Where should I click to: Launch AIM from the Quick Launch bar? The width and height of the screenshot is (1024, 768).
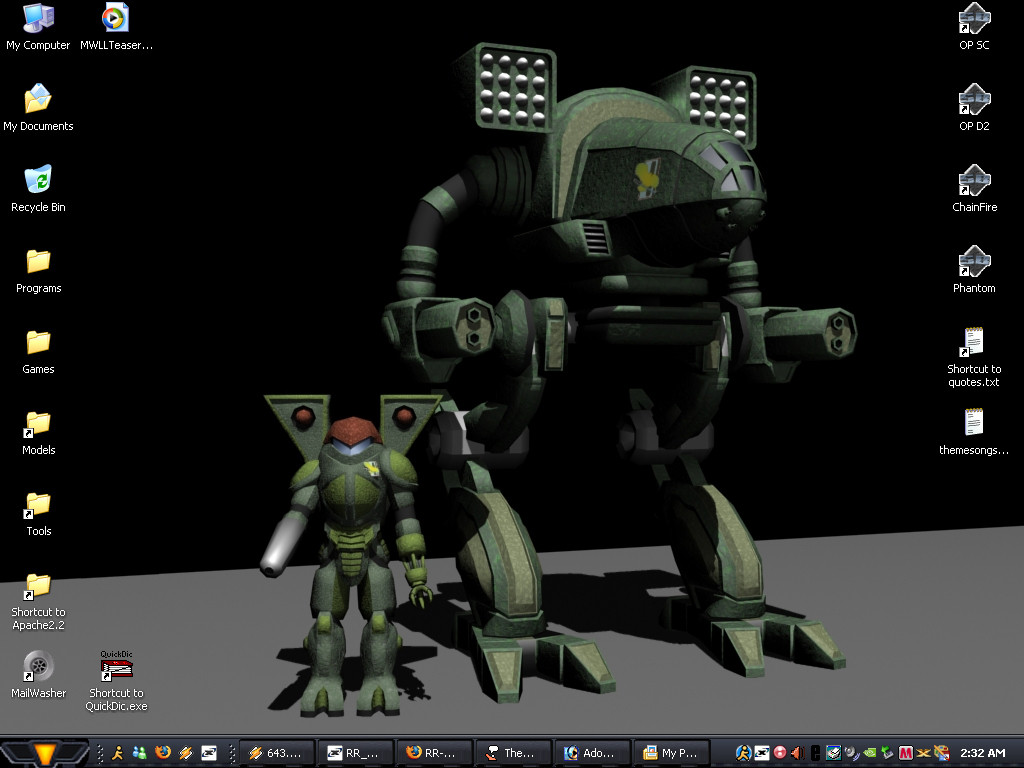tap(118, 753)
